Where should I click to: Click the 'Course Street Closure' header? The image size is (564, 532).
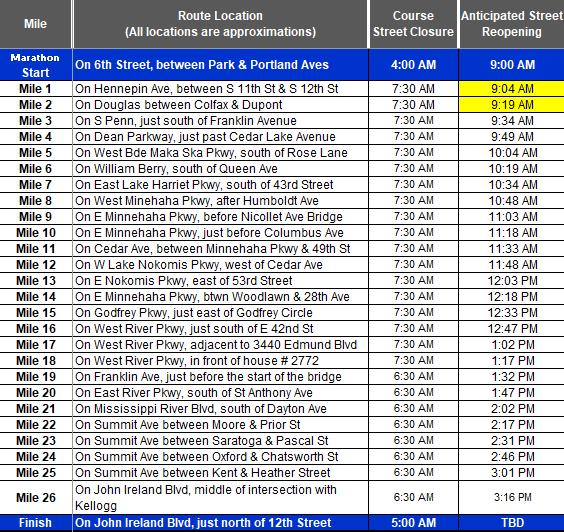point(413,24)
